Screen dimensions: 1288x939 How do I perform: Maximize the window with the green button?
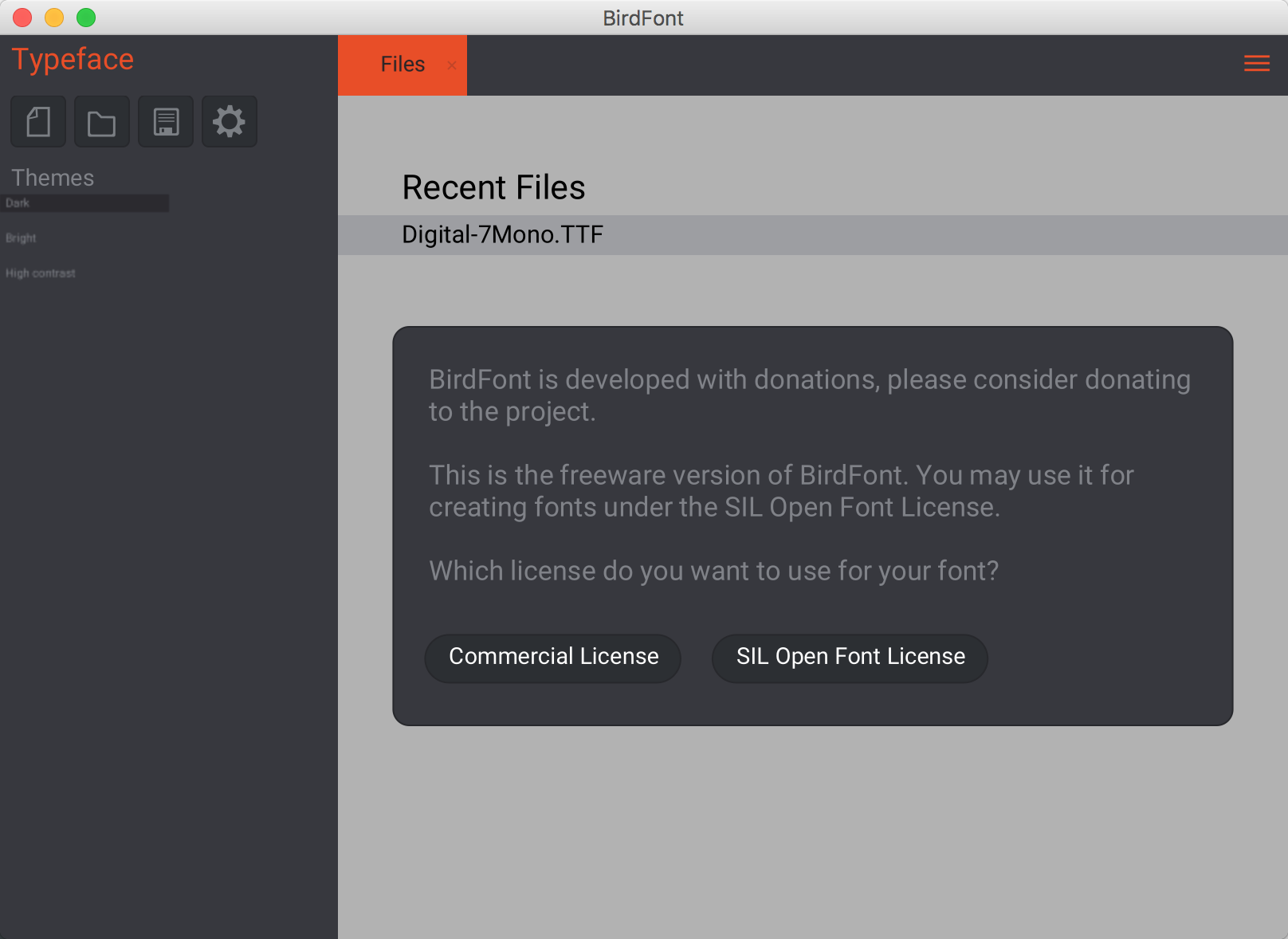click(x=86, y=18)
